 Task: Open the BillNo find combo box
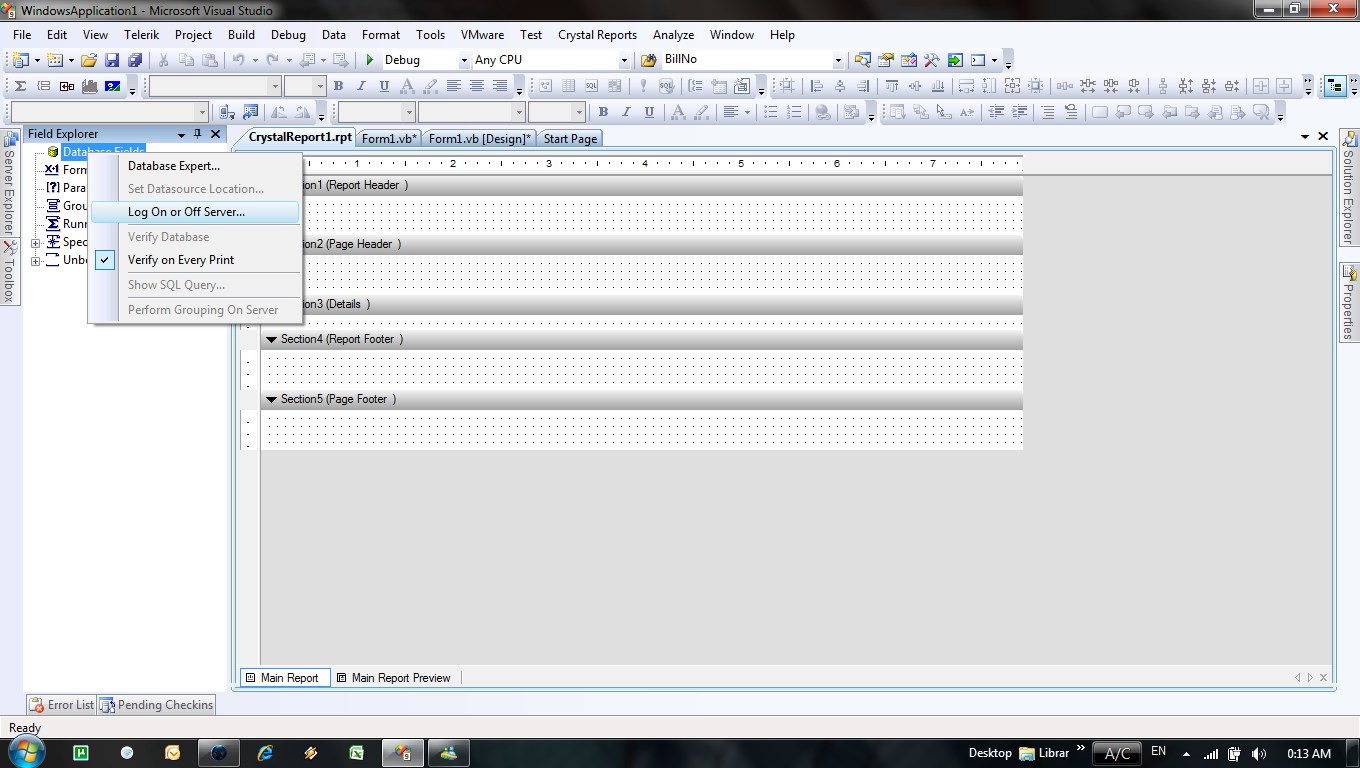(x=838, y=60)
